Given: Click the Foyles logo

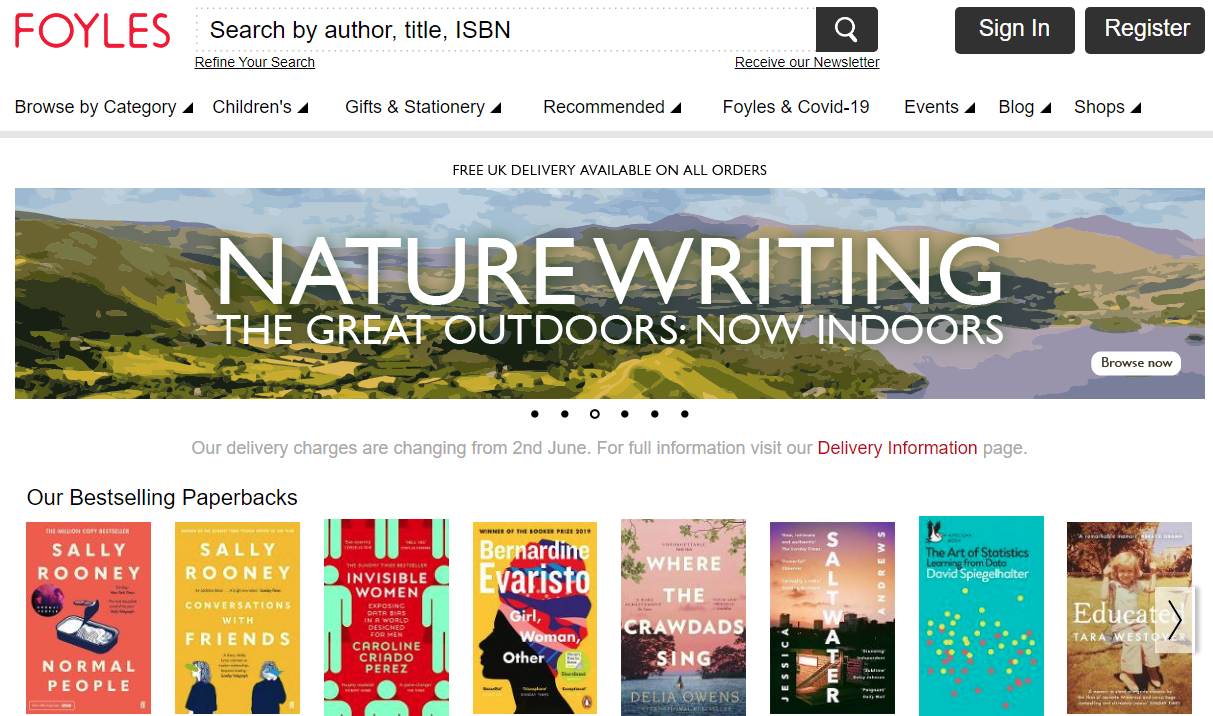Looking at the screenshot, I should point(93,31).
